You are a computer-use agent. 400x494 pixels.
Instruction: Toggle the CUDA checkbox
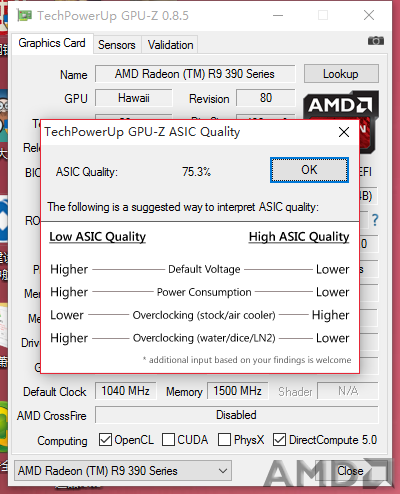point(168,440)
